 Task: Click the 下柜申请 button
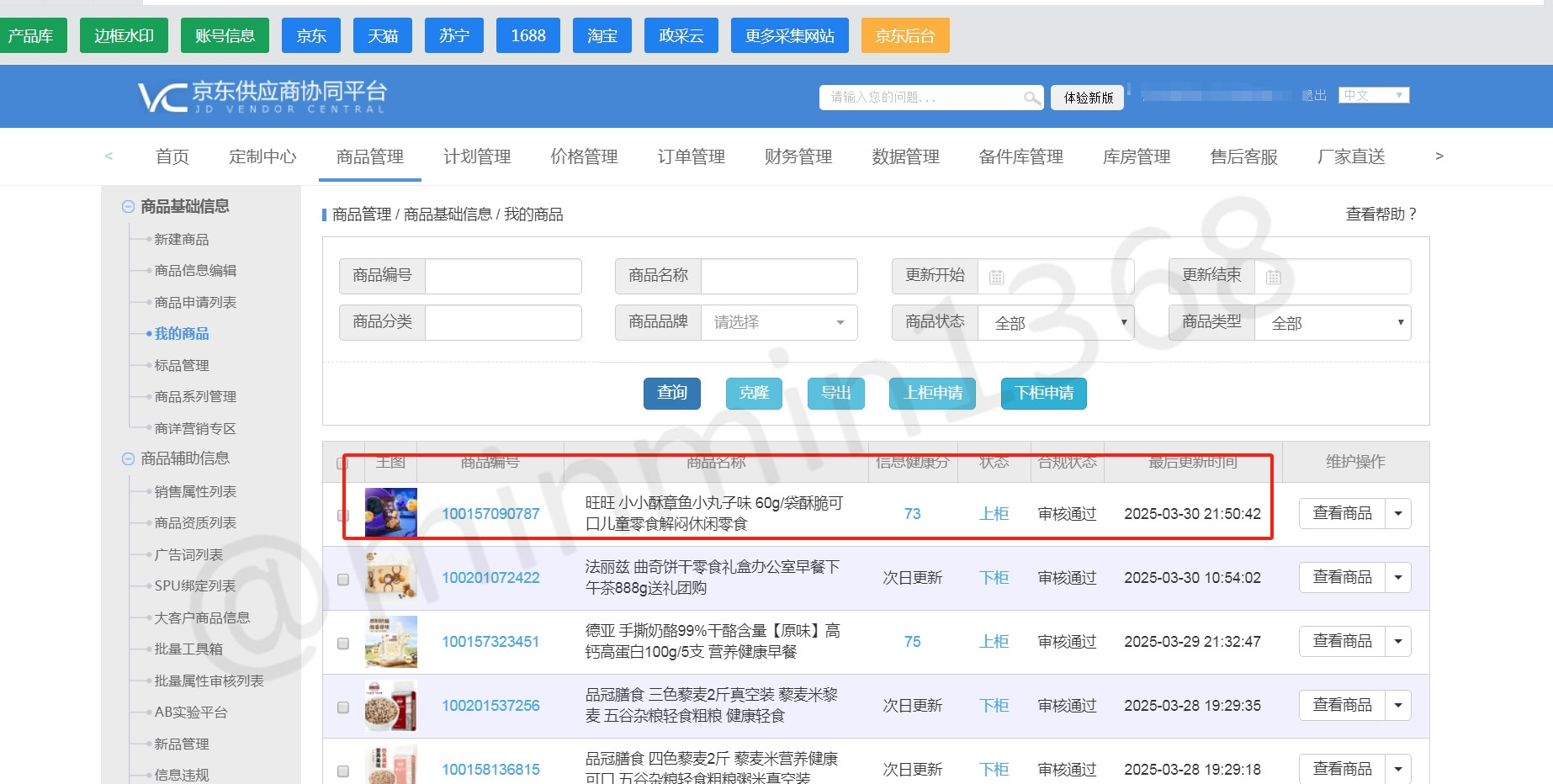[x=1043, y=393]
